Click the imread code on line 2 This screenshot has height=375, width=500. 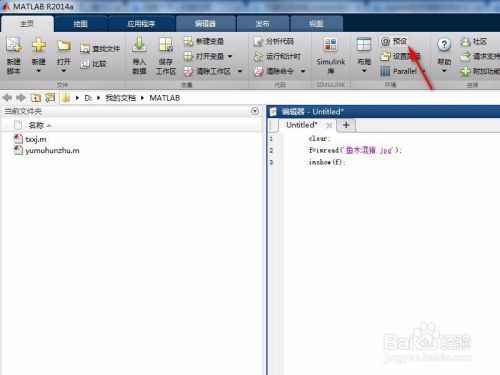pyautogui.click(x=355, y=150)
